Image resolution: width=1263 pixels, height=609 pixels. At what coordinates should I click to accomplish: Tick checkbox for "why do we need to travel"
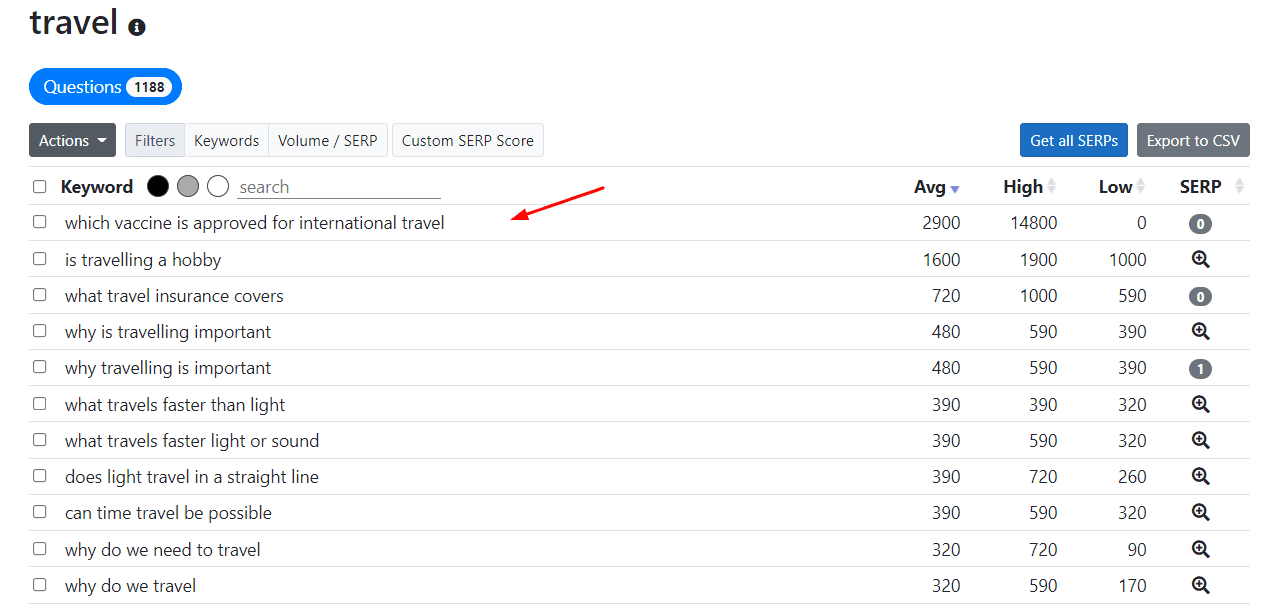[40, 549]
